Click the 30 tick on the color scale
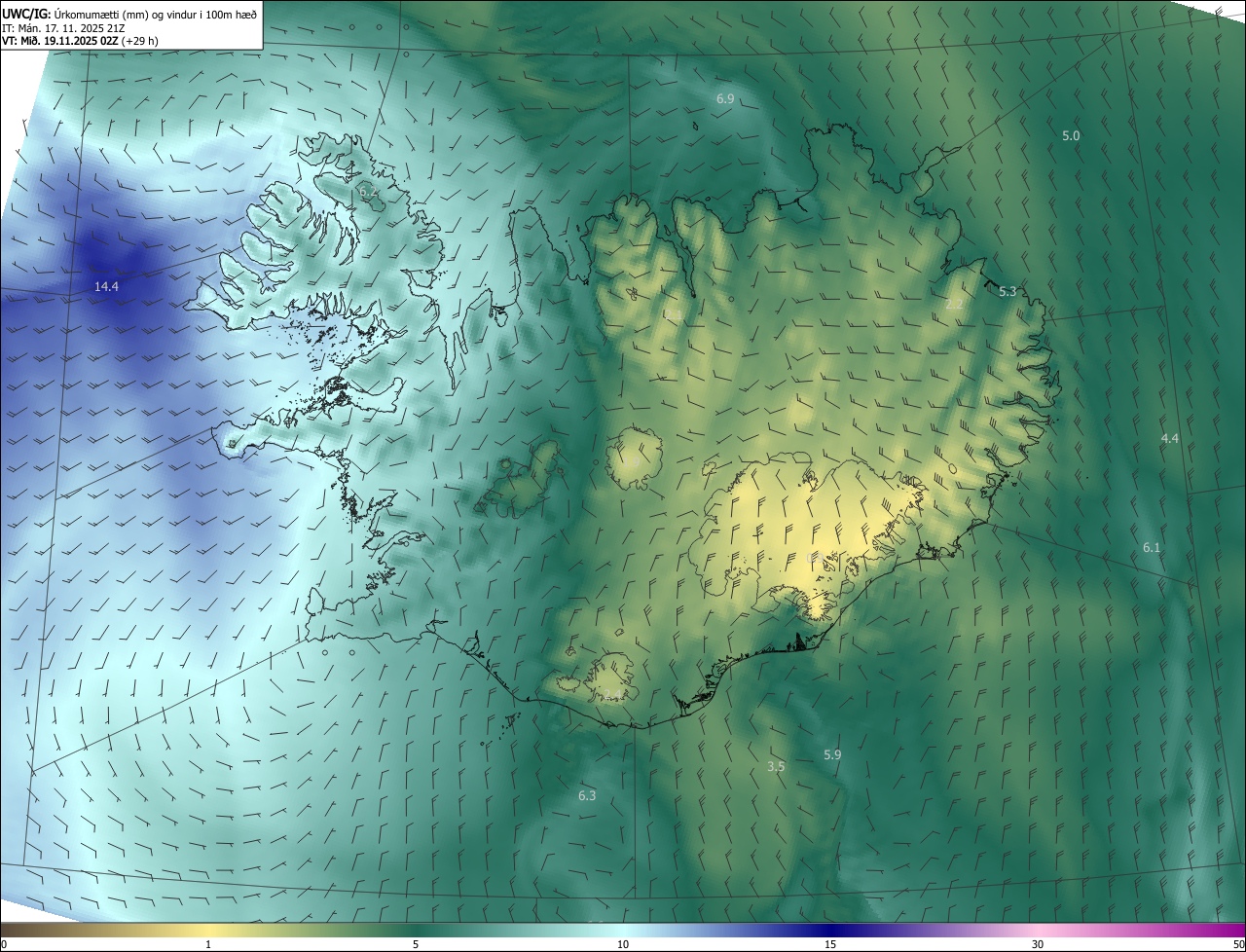The width and height of the screenshot is (1246, 952). [x=1038, y=944]
